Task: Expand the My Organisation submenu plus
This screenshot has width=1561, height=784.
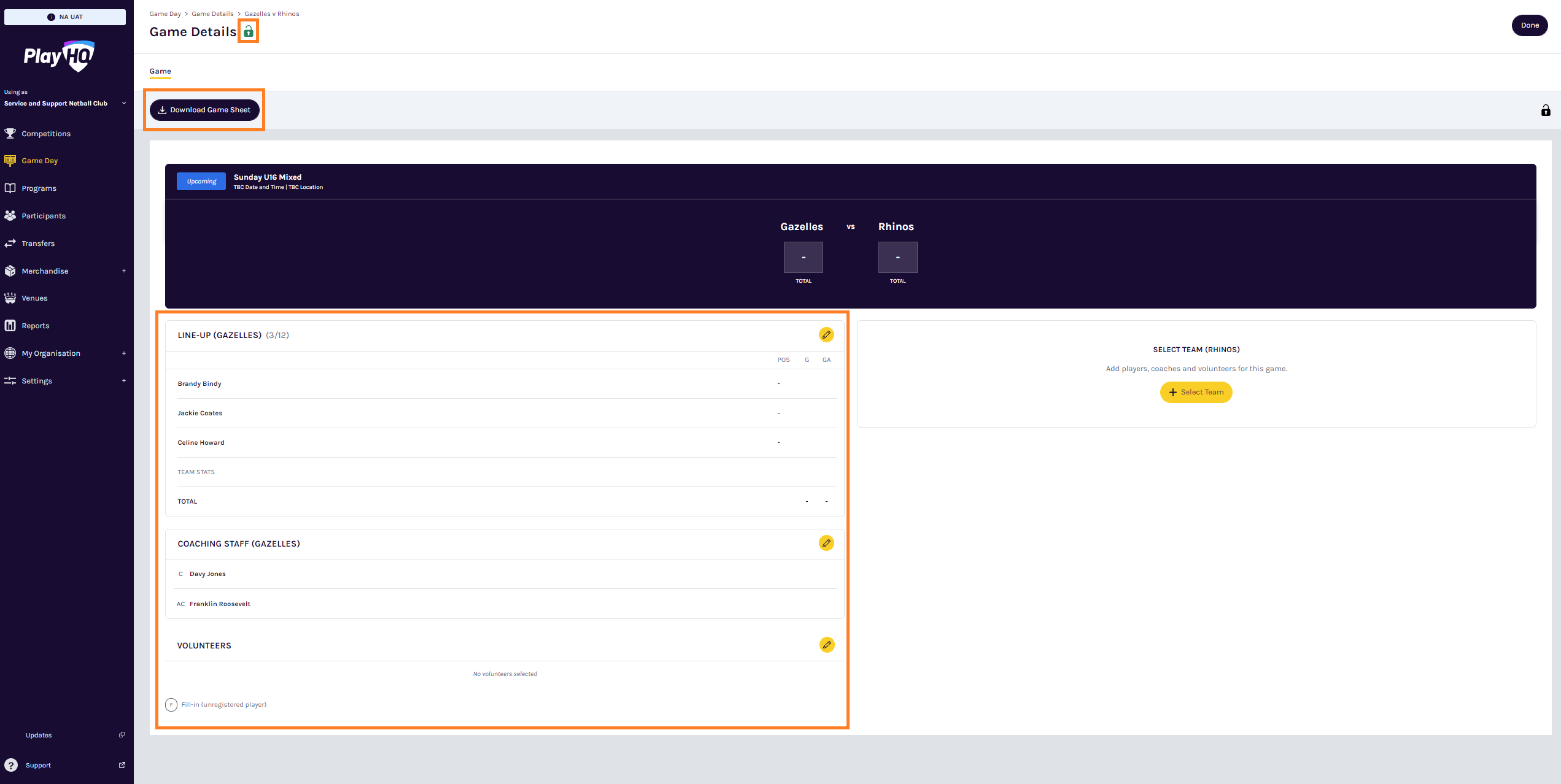Action: (x=124, y=353)
